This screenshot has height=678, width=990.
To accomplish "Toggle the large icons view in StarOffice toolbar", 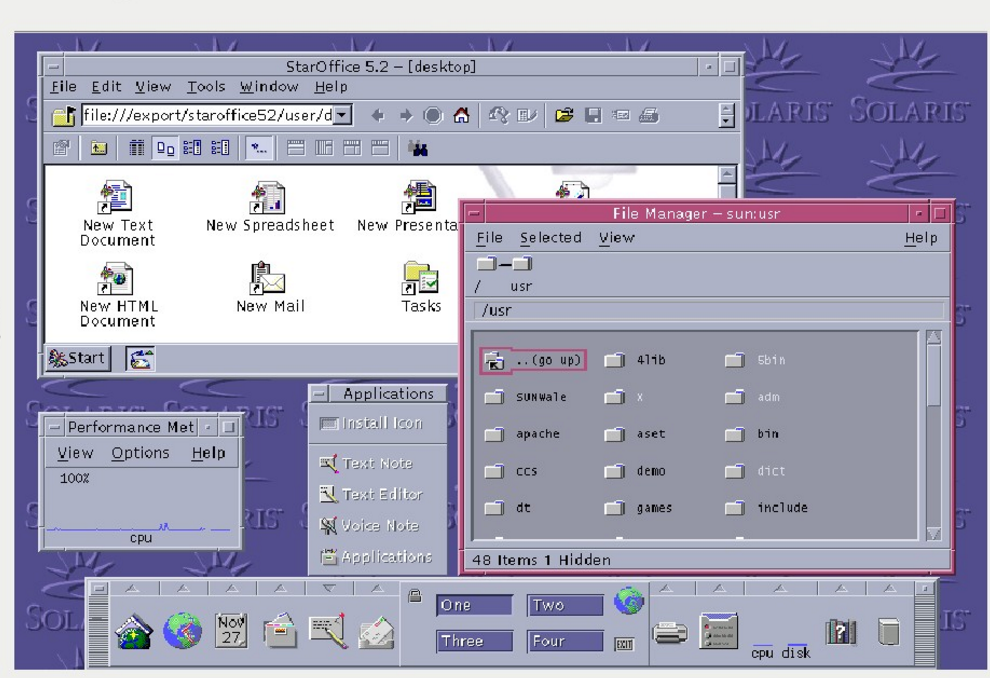I will click(x=165, y=148).
